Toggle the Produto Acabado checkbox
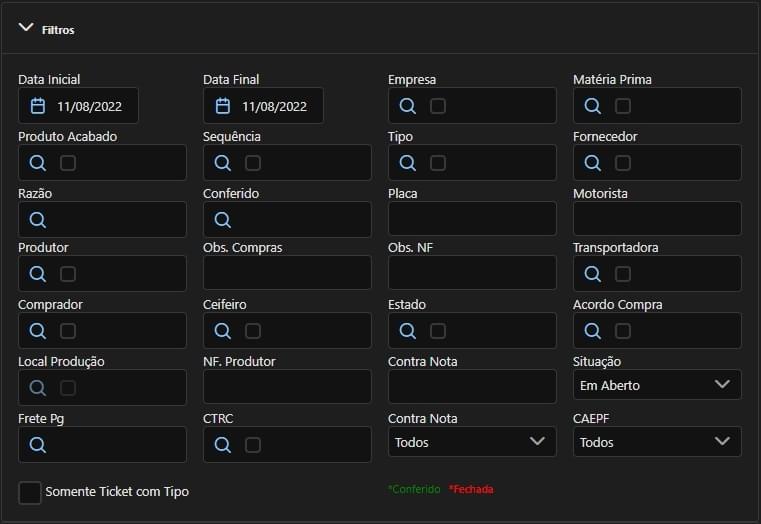The height and width of the screenshot is (524, 761). point(68,163)
